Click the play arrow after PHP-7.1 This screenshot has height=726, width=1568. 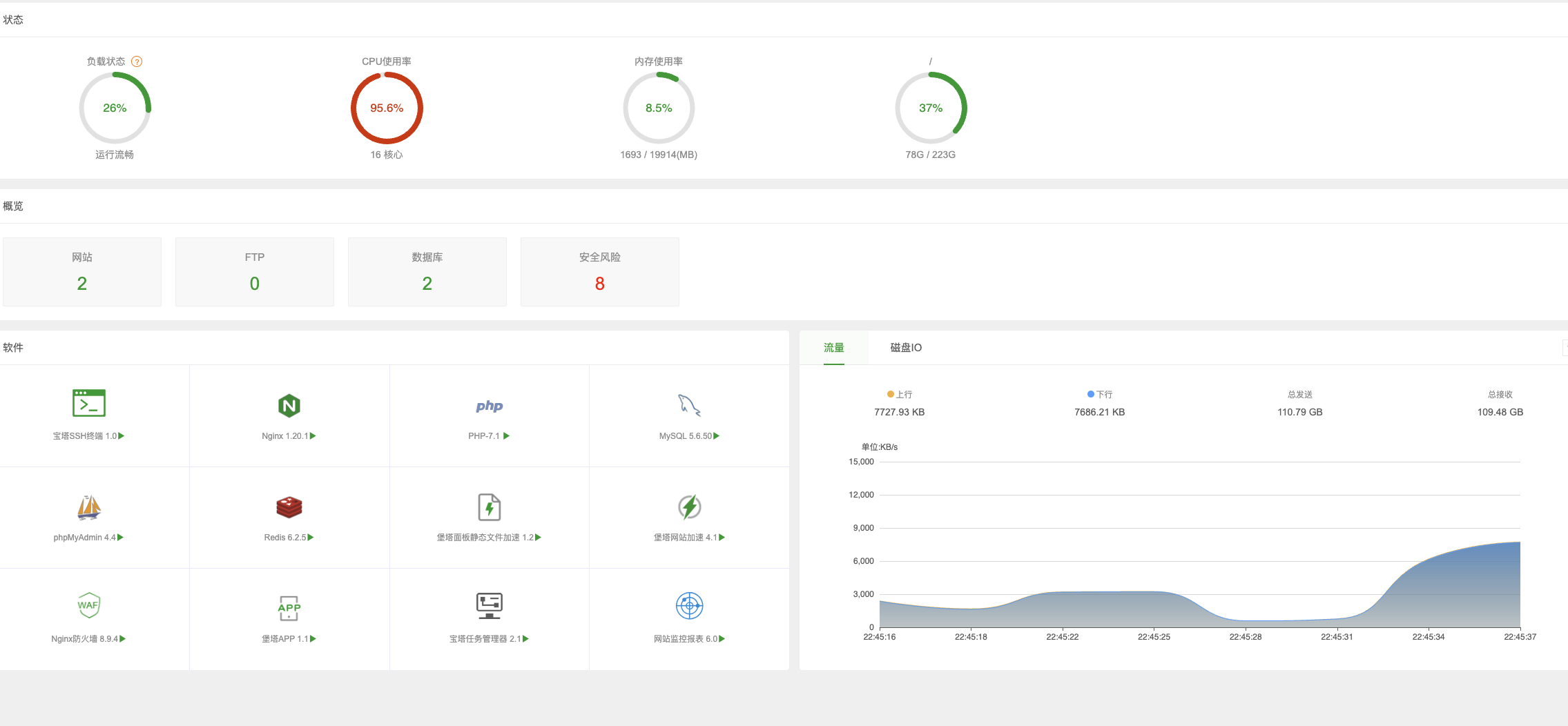(x=506, y=436)
